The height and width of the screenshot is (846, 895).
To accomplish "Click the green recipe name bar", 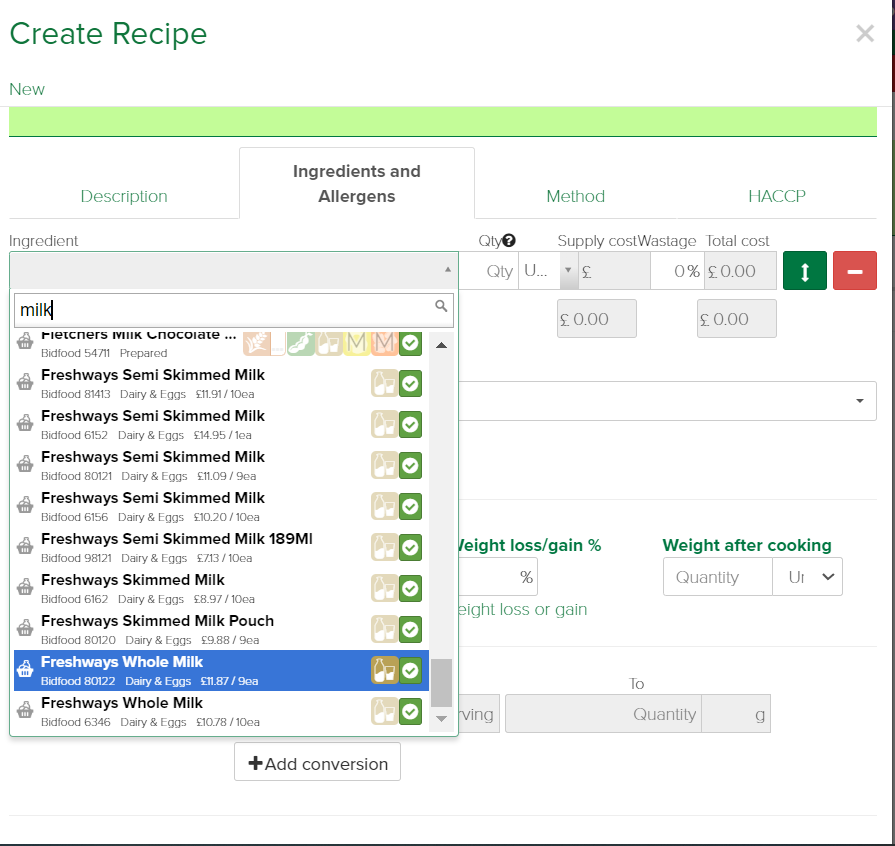I will click(443, 122).
